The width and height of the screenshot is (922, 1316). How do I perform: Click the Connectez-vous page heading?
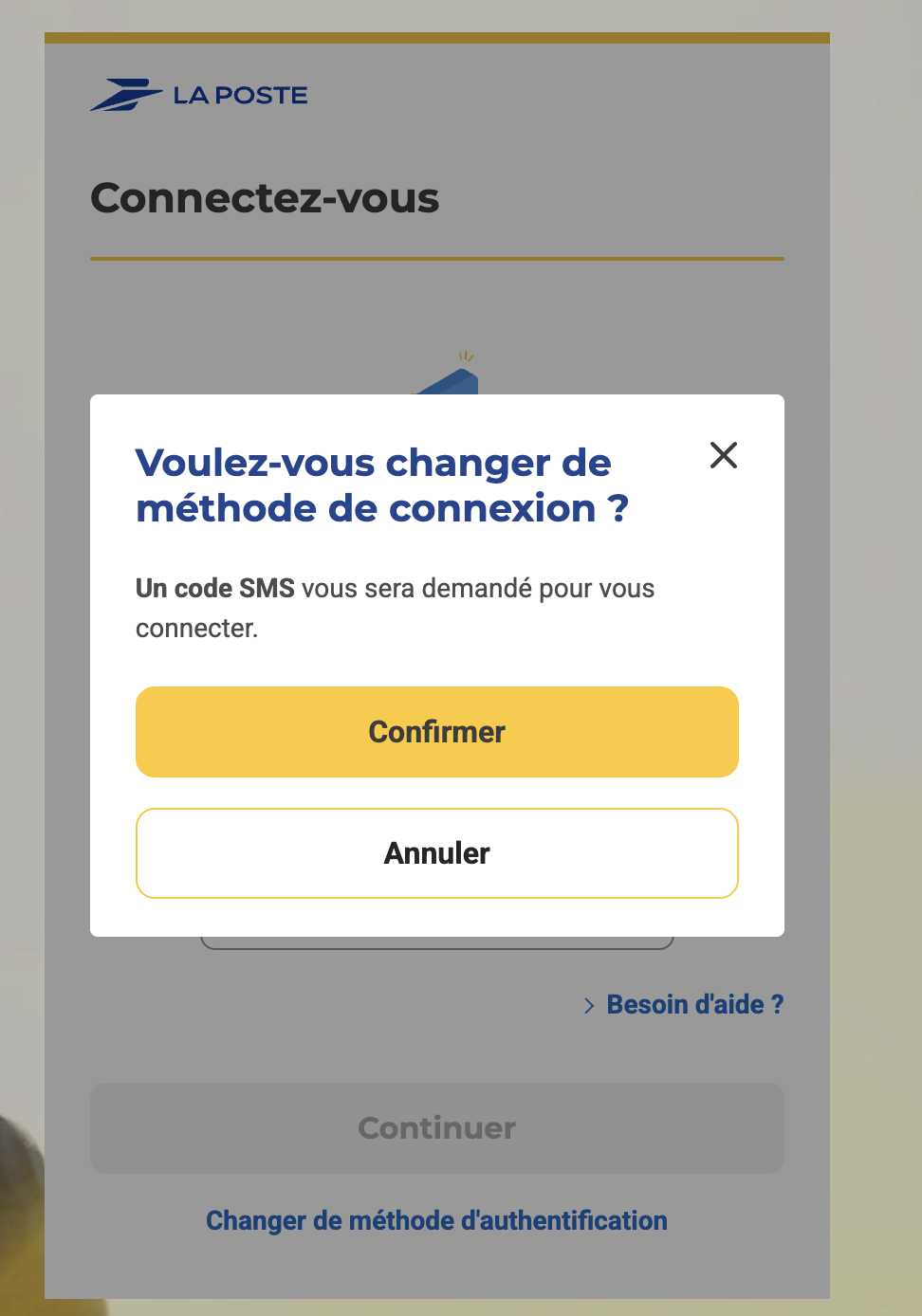point(265,198)
